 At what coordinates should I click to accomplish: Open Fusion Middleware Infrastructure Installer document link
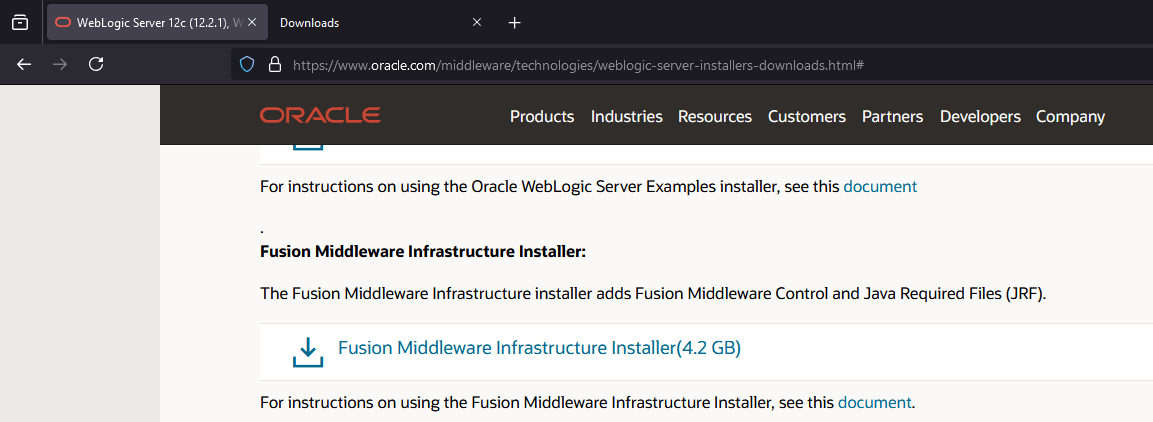(x=874, y=403)
